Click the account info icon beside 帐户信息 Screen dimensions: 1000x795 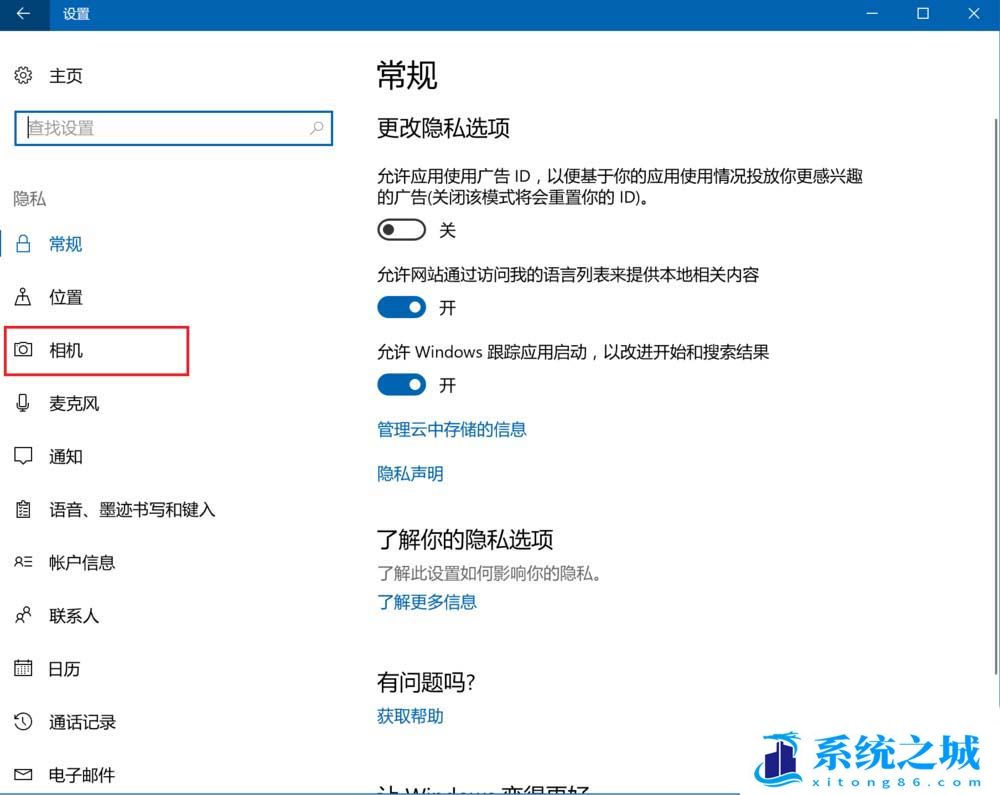tap(23, 562)
